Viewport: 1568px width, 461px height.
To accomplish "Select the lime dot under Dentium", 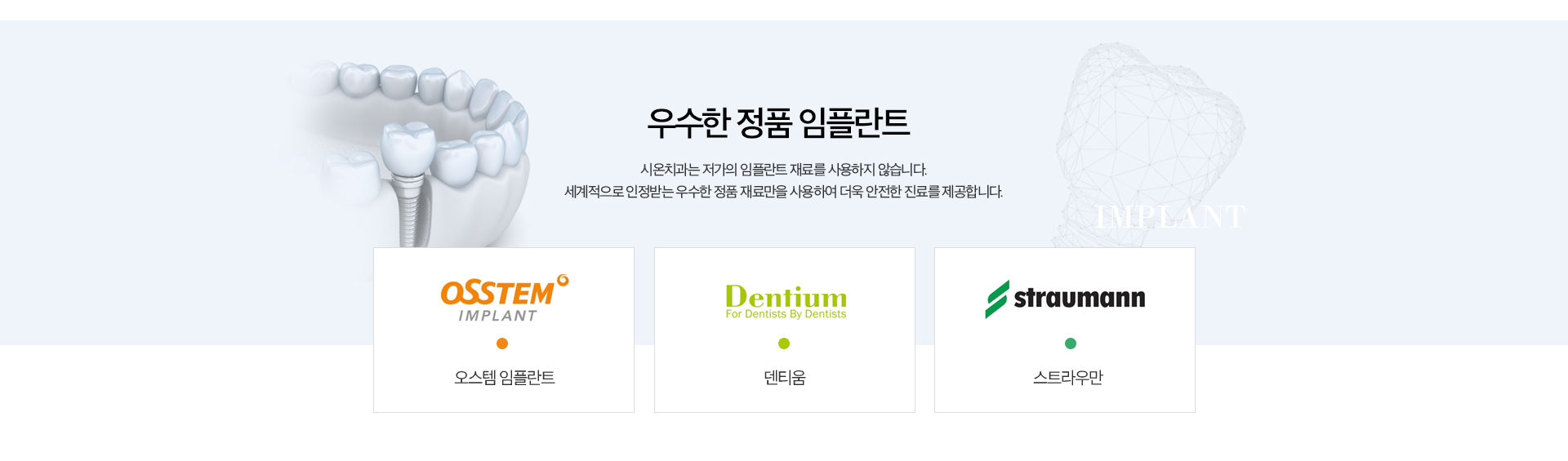I will coord(784,344).
